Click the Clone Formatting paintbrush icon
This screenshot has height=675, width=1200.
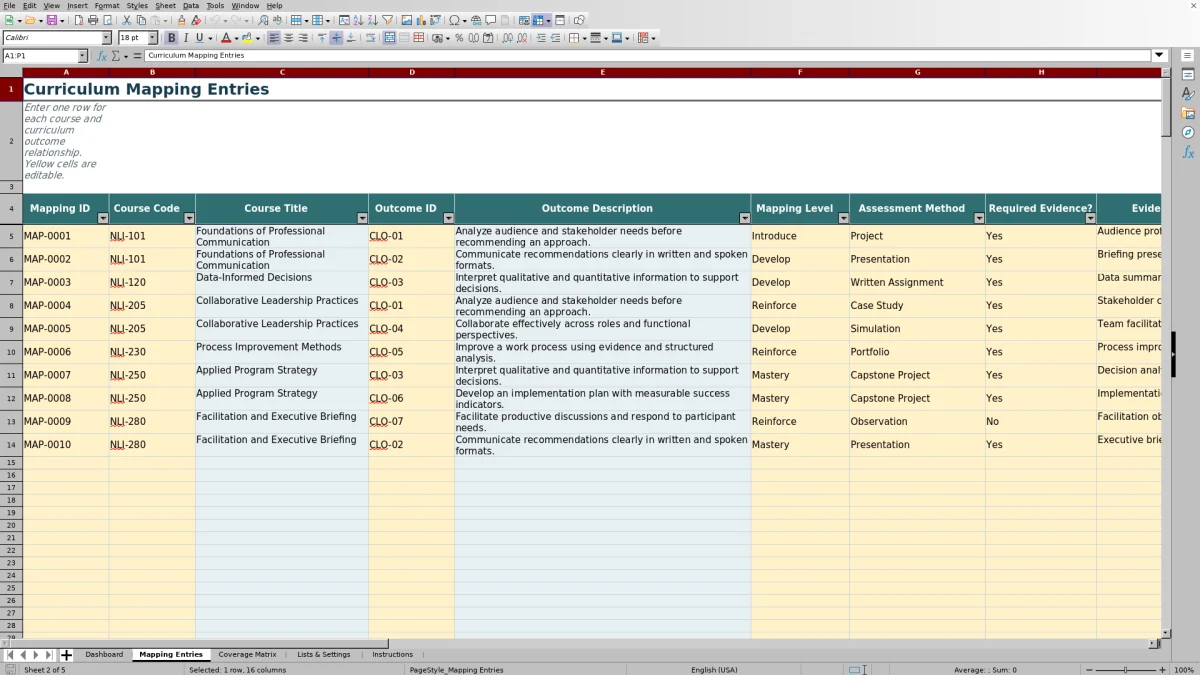tap(181, 20)
